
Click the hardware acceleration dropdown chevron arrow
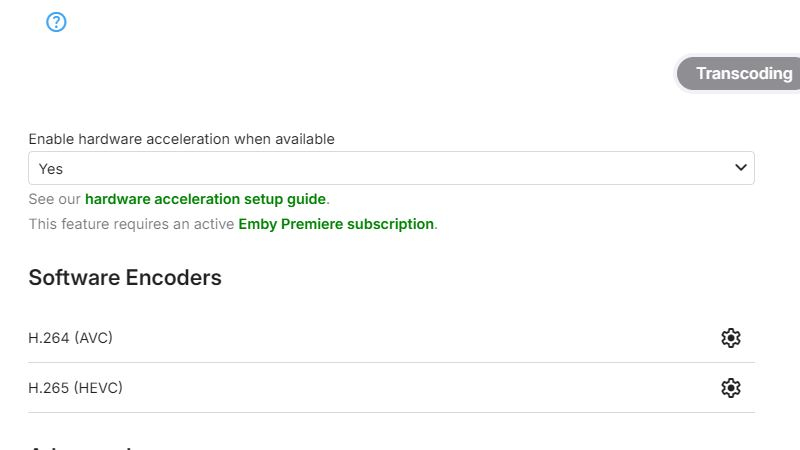coord(741,168)
